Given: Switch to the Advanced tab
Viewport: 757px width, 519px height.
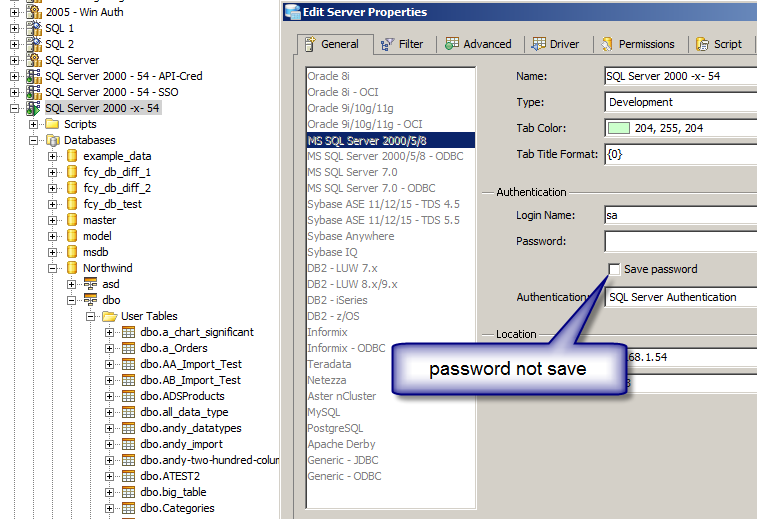Looking at the screenshot, I should click(478, 44).
